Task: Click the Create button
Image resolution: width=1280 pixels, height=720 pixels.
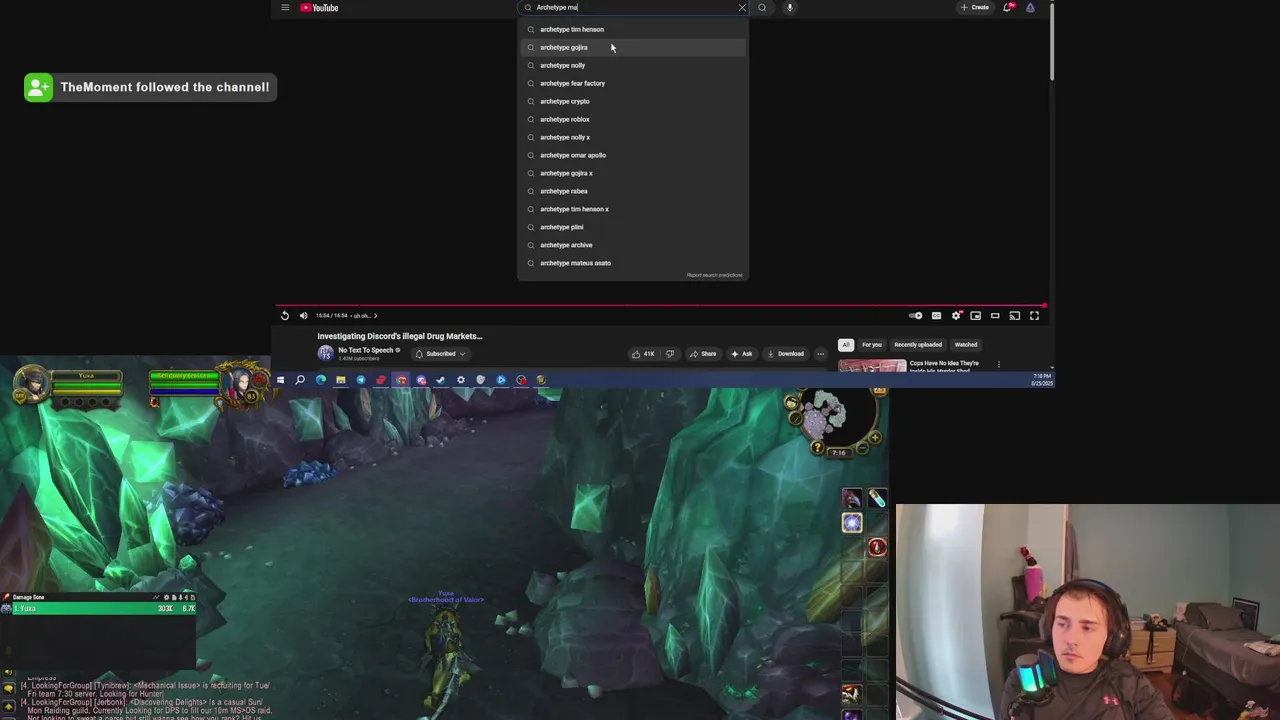Action: point(974,7)
